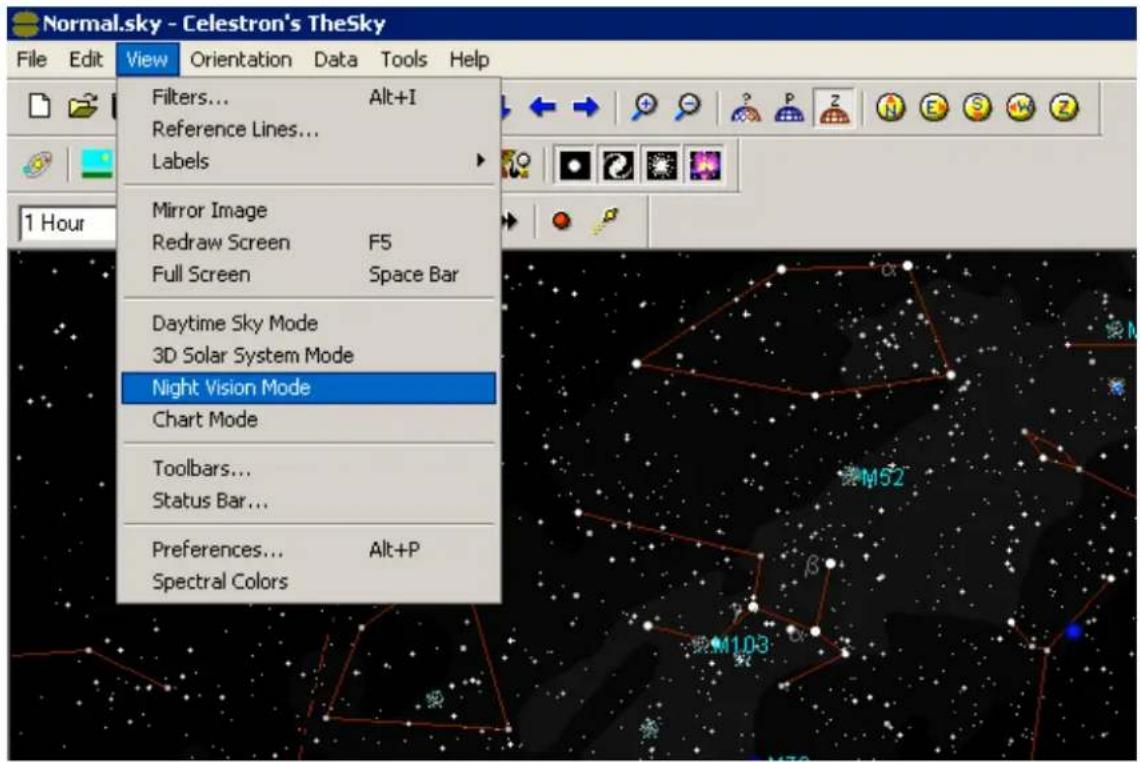Click the bright blue star in the sky chart

click(1073, 631)
